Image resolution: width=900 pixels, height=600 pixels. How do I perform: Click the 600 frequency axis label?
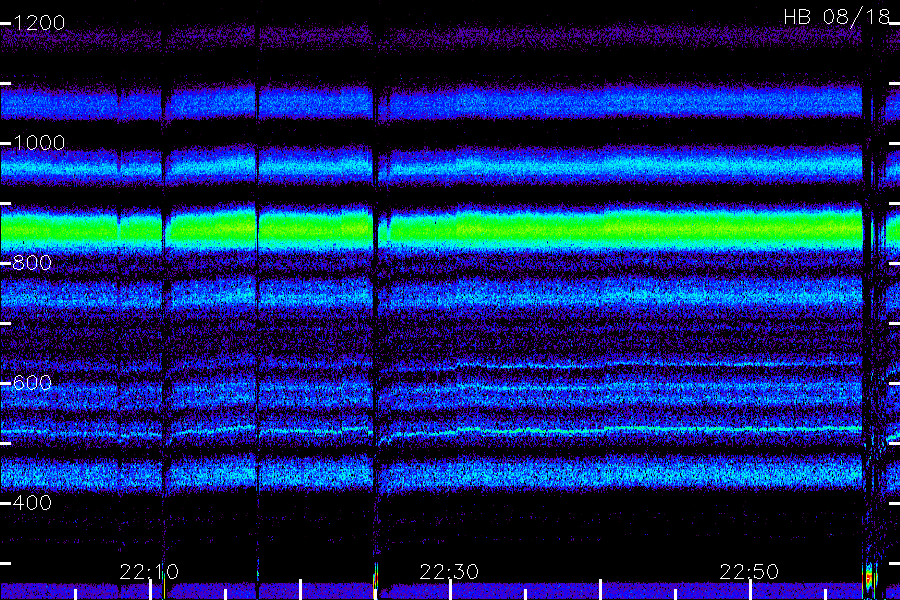(x=32, y=383)
